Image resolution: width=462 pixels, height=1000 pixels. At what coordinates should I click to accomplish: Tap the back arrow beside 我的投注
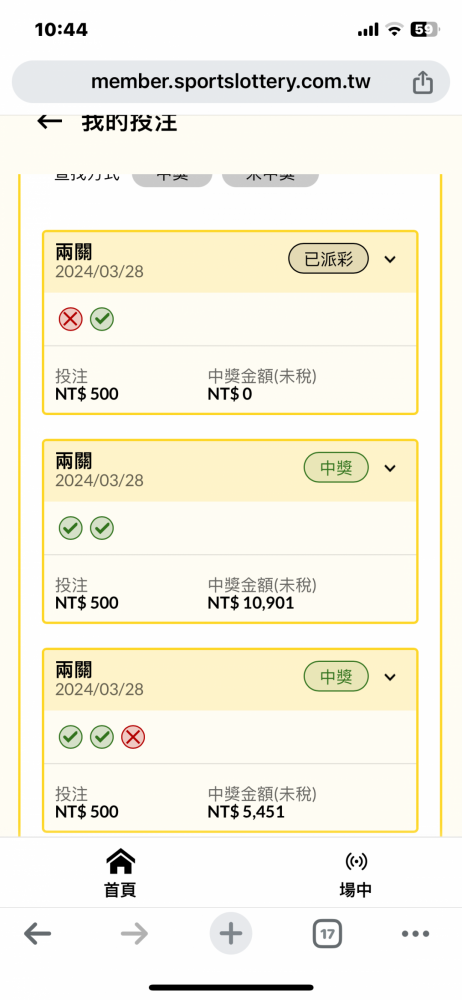point(50,121)
